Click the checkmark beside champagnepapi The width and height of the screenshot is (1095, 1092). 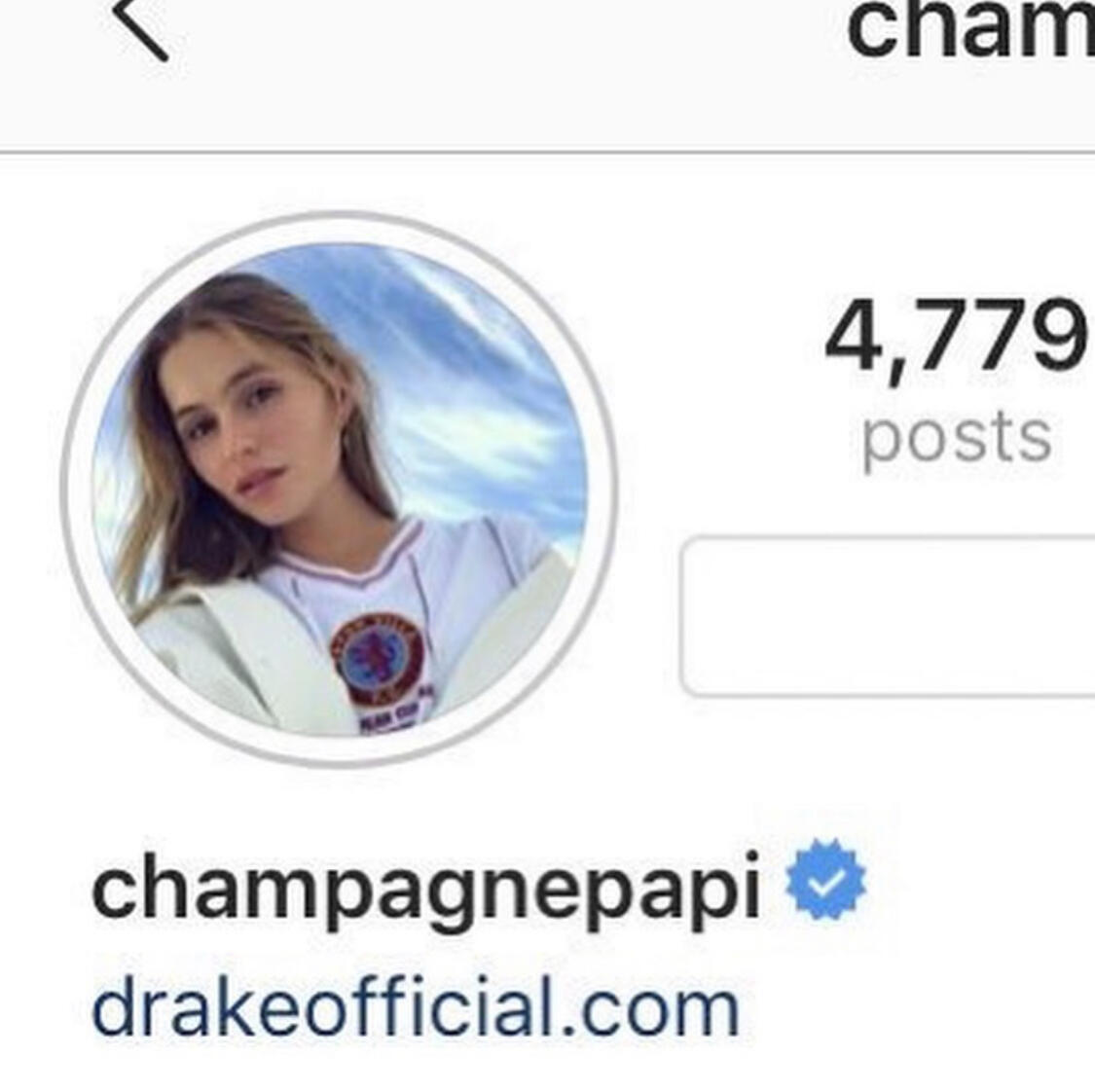[x=825, y=879]
